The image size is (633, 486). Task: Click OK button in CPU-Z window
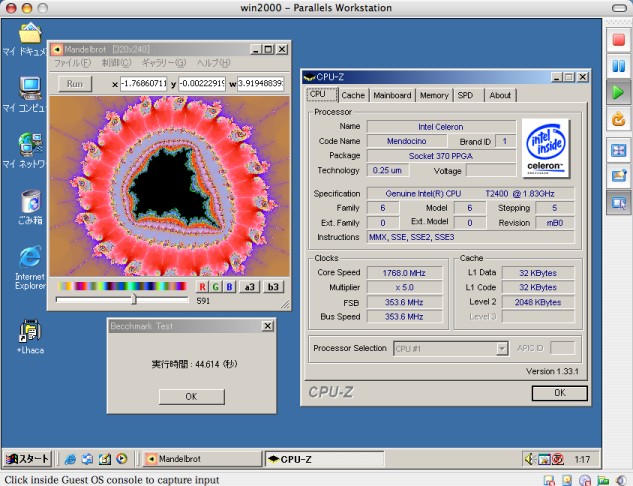click(x=560, y=393)
